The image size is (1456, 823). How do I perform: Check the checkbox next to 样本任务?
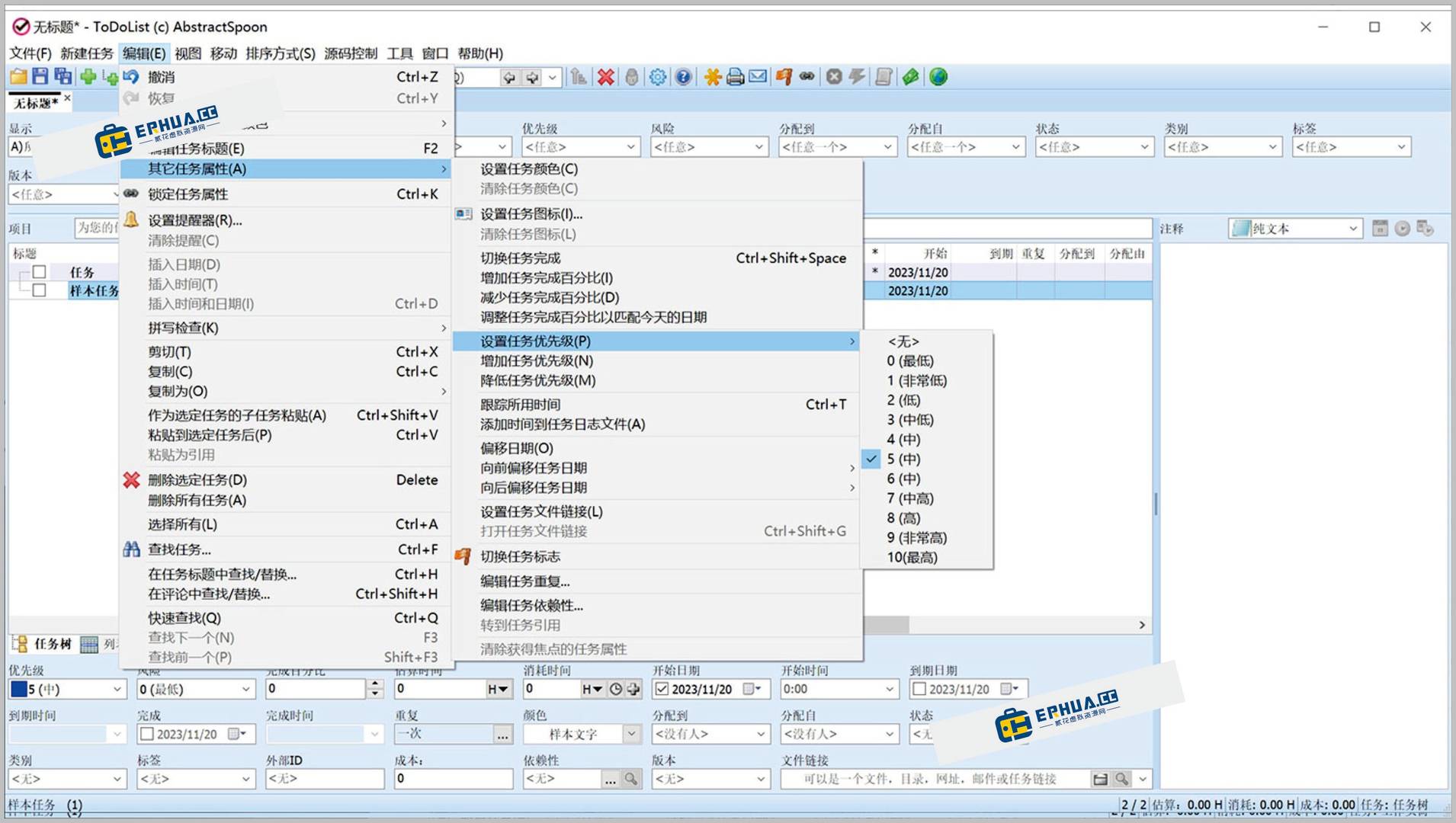pos(38,290)
